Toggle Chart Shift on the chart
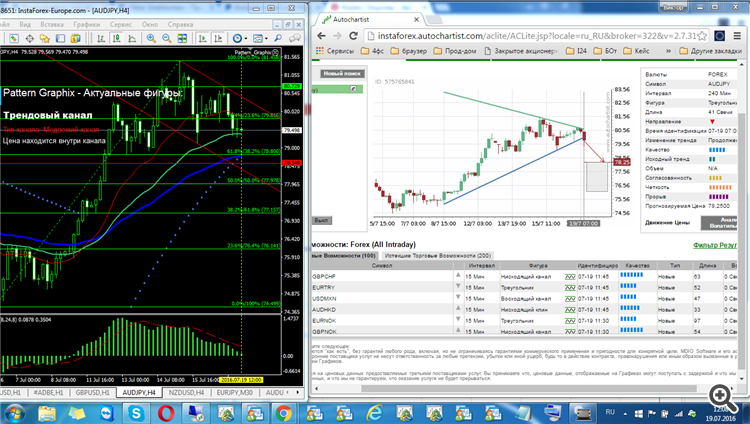750x424 pixels. click(218, 38)
